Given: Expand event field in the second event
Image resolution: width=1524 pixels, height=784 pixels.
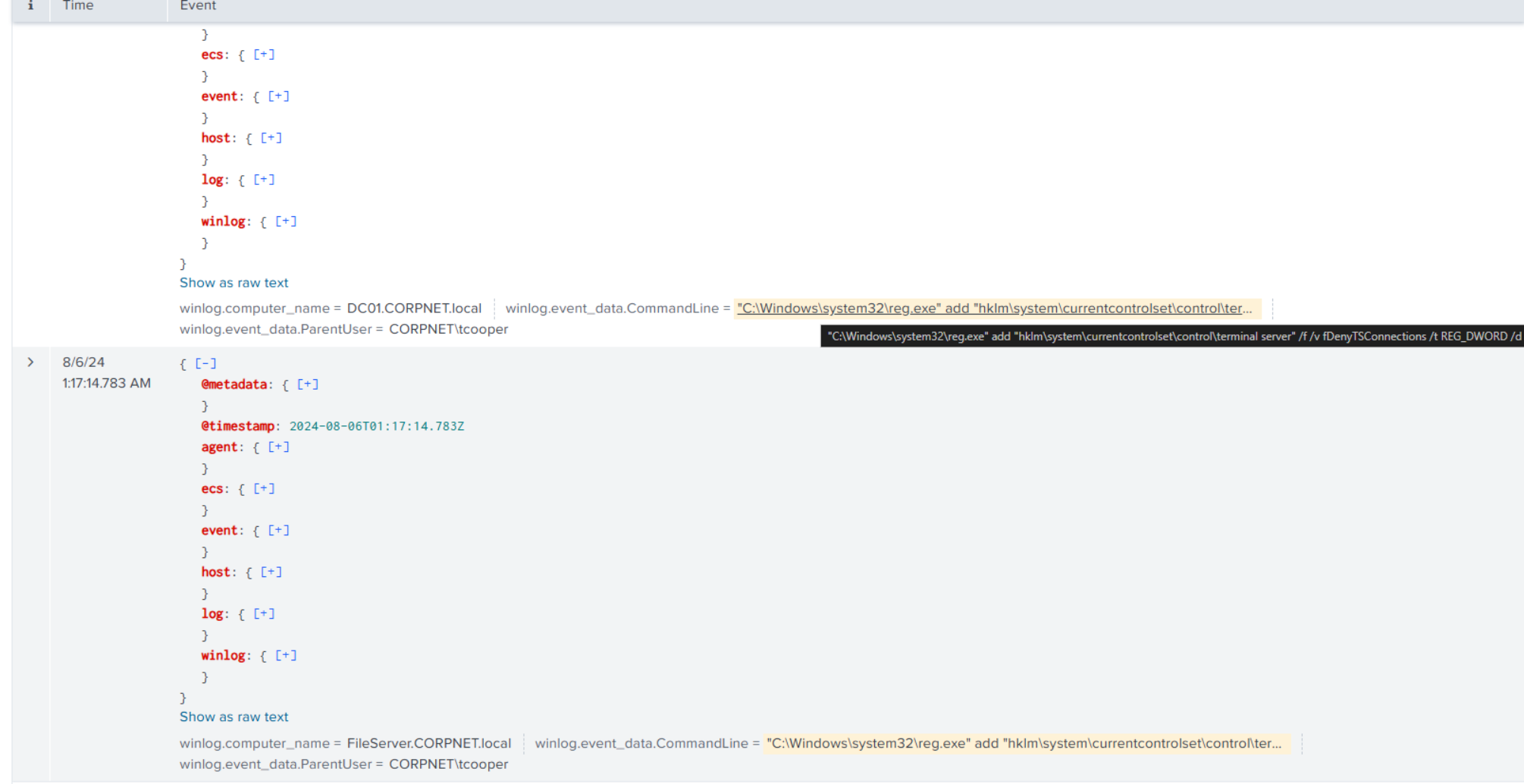Looking at the screenshot, I should pos(278,531).
